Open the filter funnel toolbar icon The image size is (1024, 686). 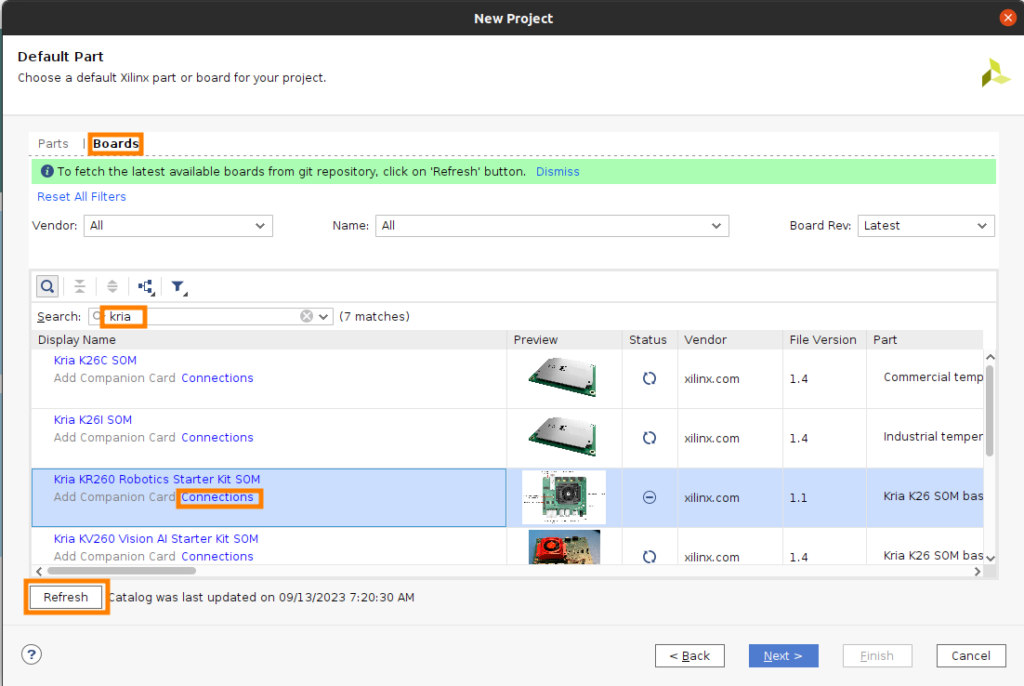(x=178, y=287)
